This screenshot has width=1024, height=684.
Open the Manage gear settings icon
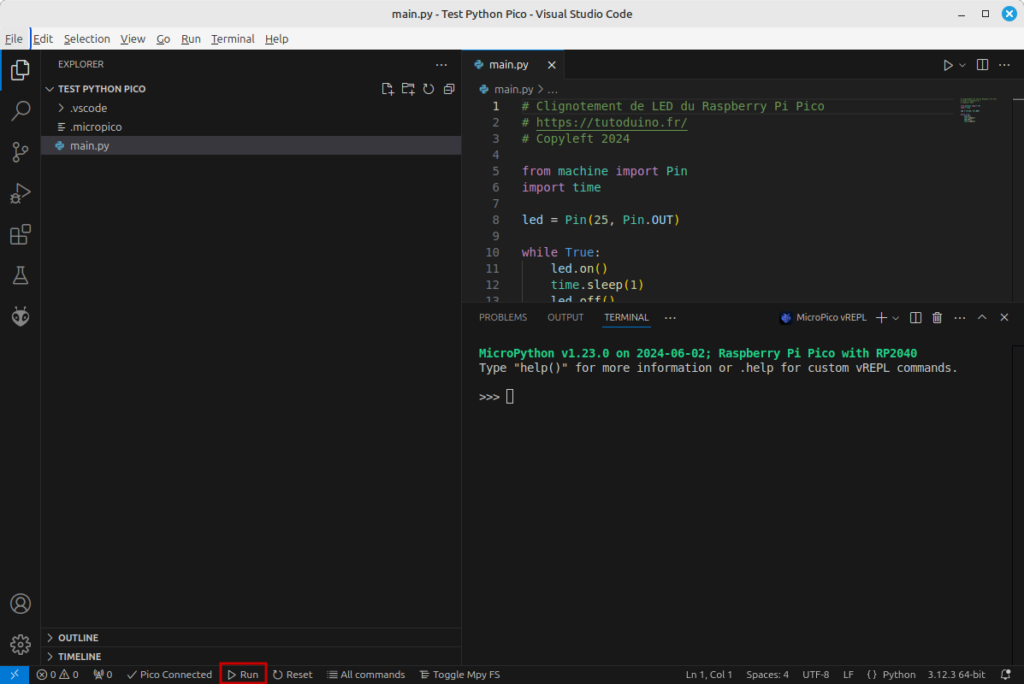point(20,645)
